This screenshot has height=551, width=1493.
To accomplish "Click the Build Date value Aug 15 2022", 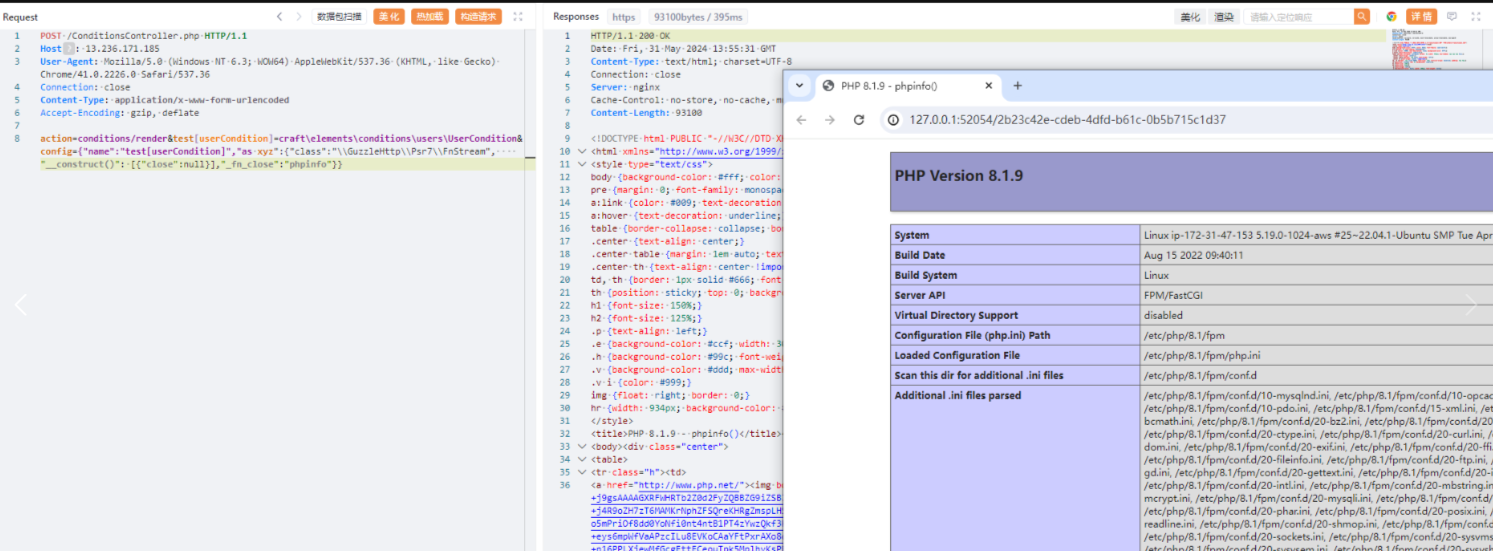I will [x=1193, y=256].
